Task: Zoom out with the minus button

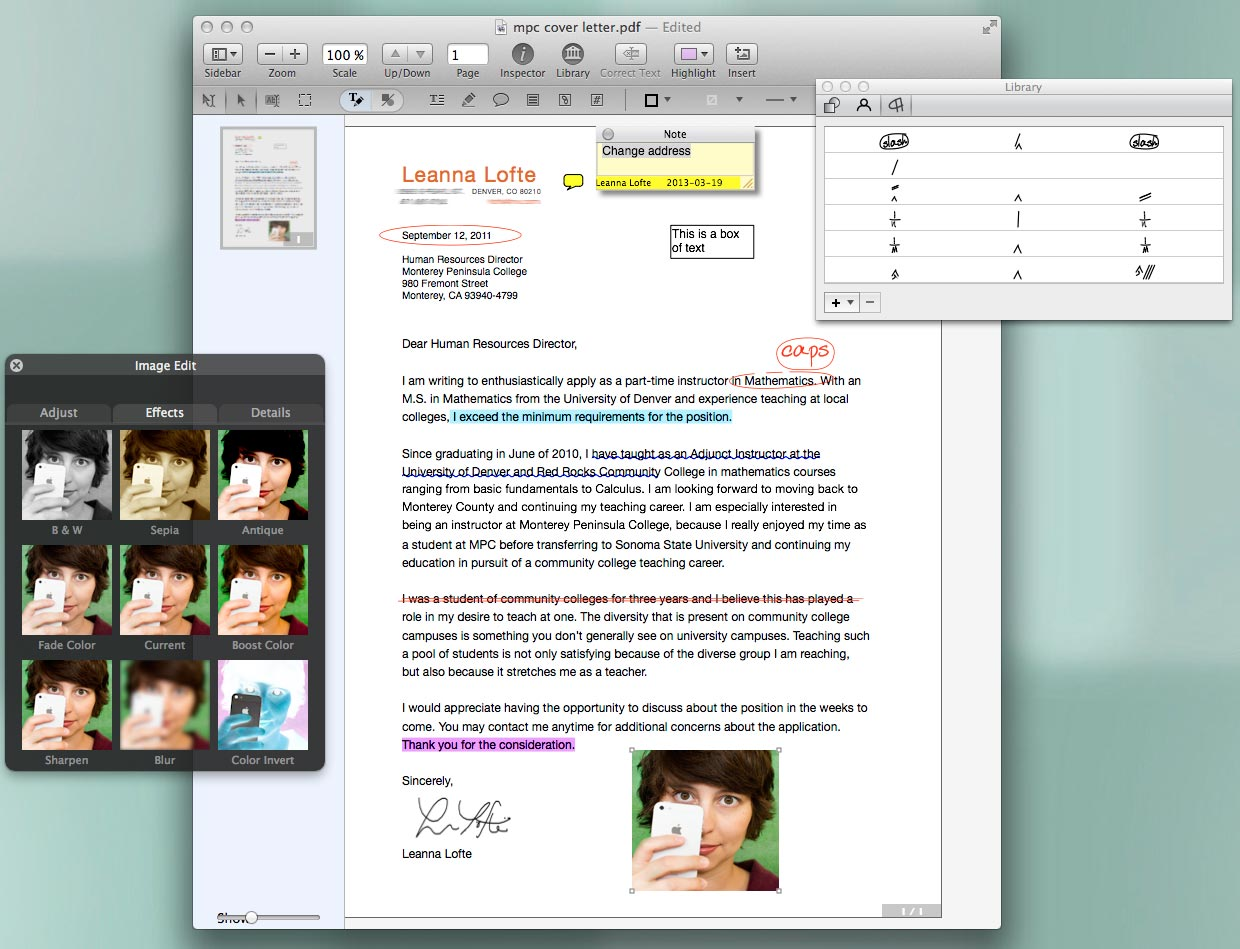Action: tap(270, 54)
